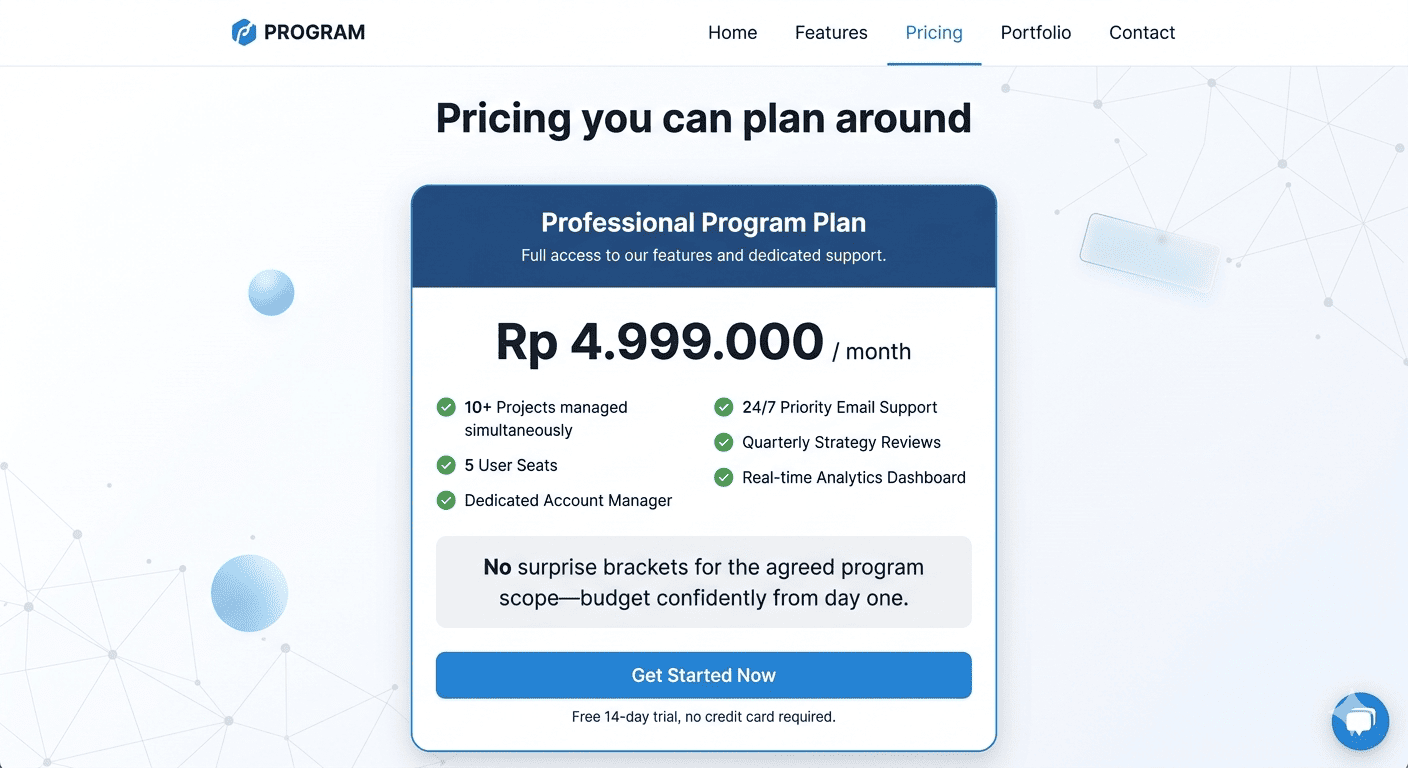Click the Professional Program Plan header
Viewport: 1408px width, 768px height.
[703, 223]
